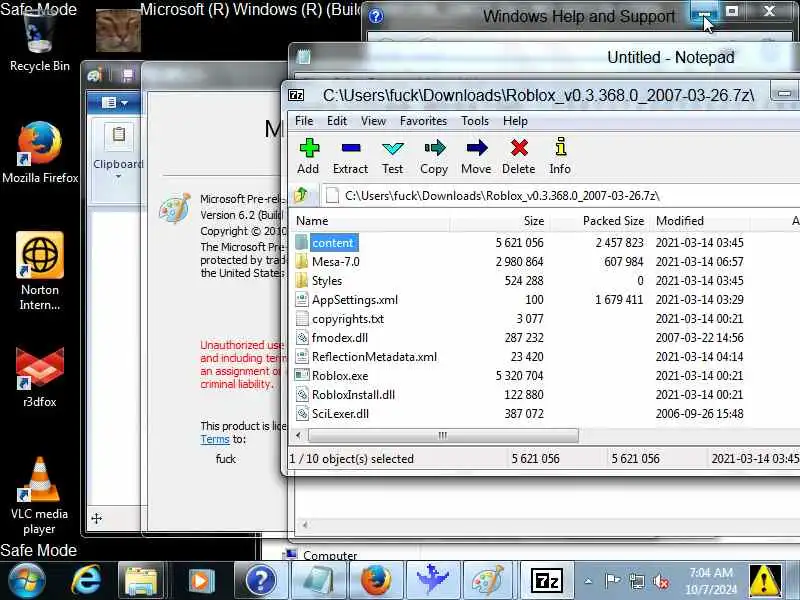800x600 pixels.
Task: Click the Untitled - Notepad title bar
Action: 544,57
